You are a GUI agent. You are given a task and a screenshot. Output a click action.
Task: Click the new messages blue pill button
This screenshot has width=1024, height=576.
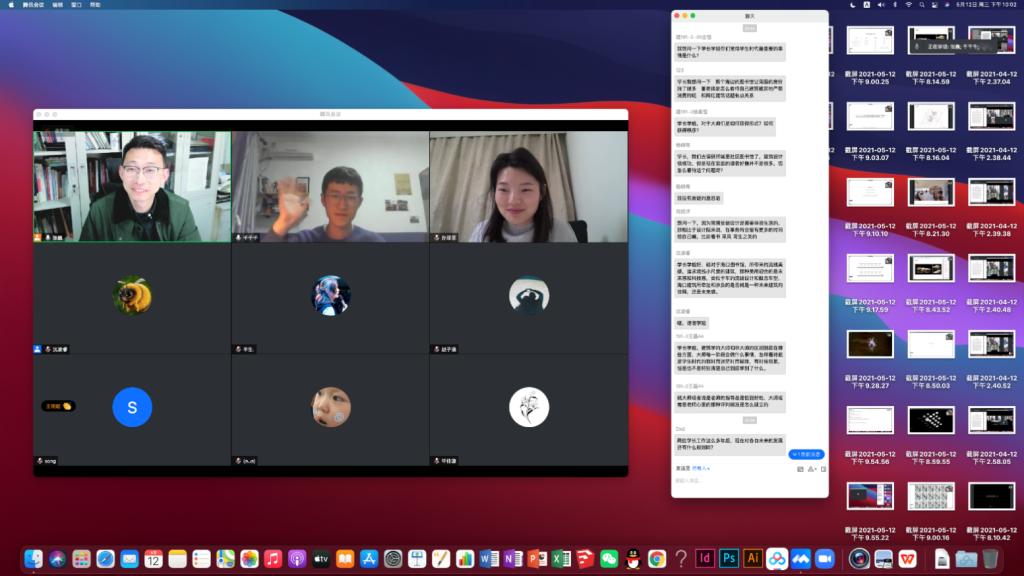pos(807,454)
